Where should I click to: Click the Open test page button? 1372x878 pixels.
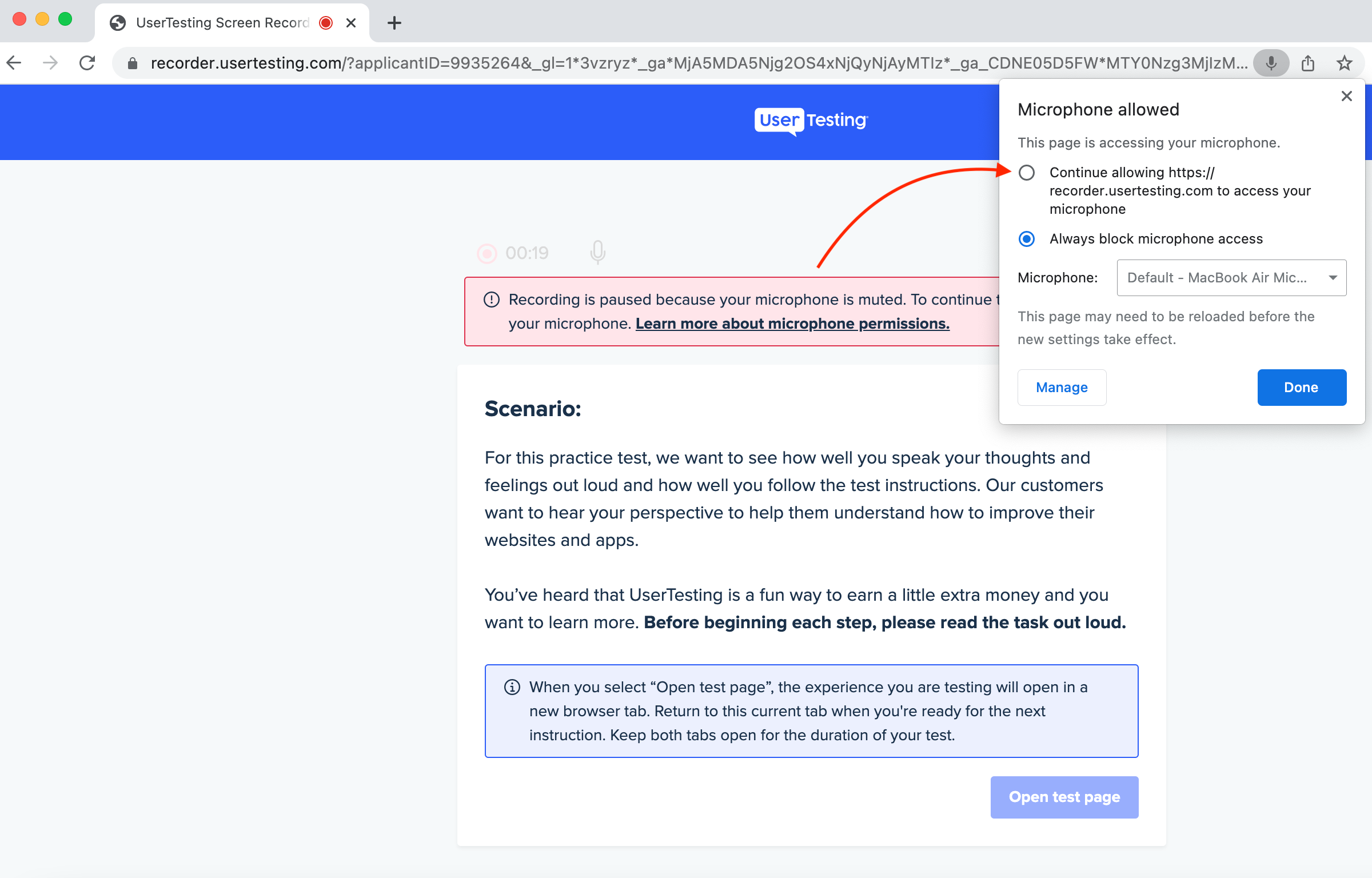[1064, 797]
